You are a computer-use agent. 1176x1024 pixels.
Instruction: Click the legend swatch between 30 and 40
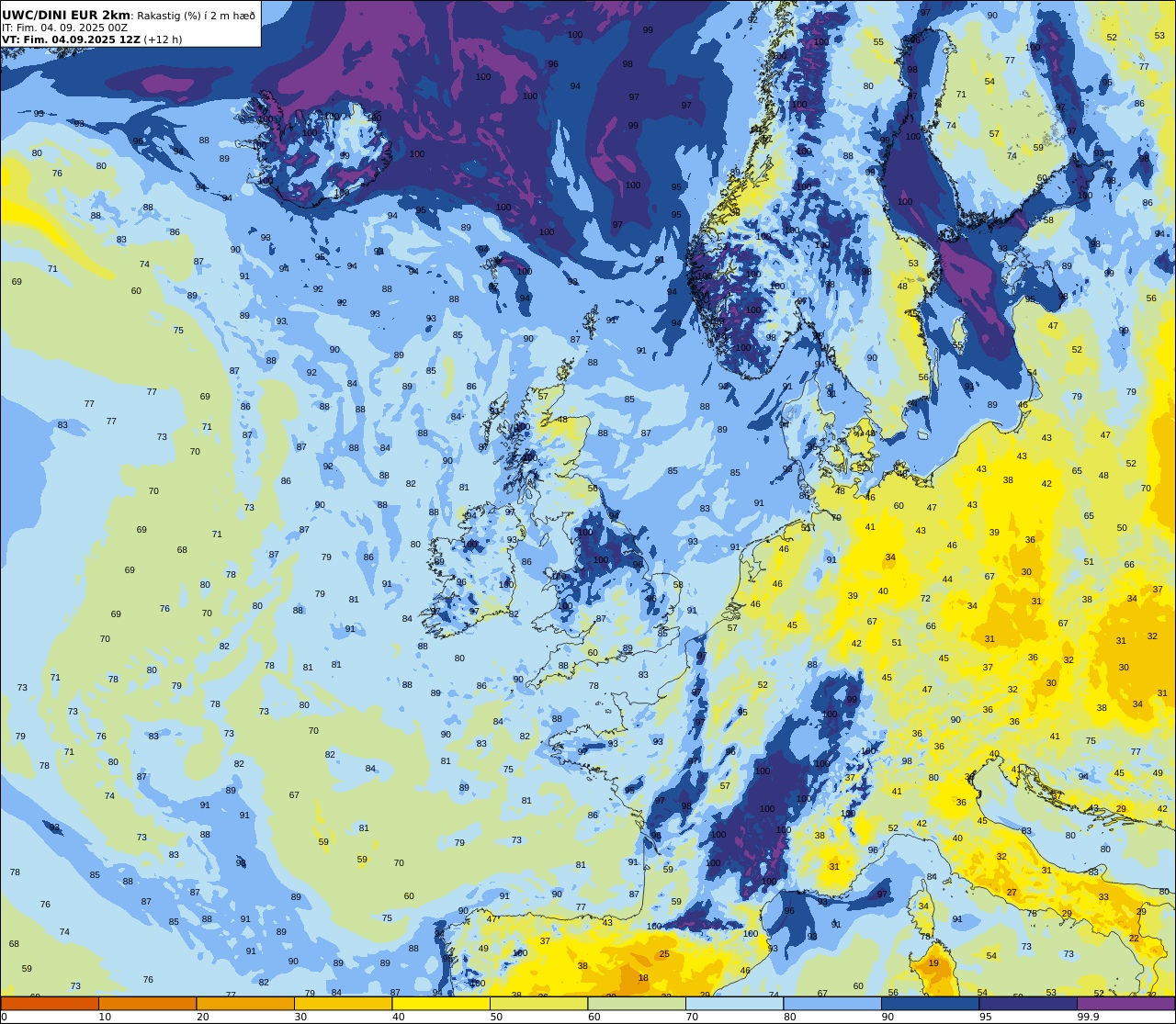pyautogui.click(x=343, y=1004)
